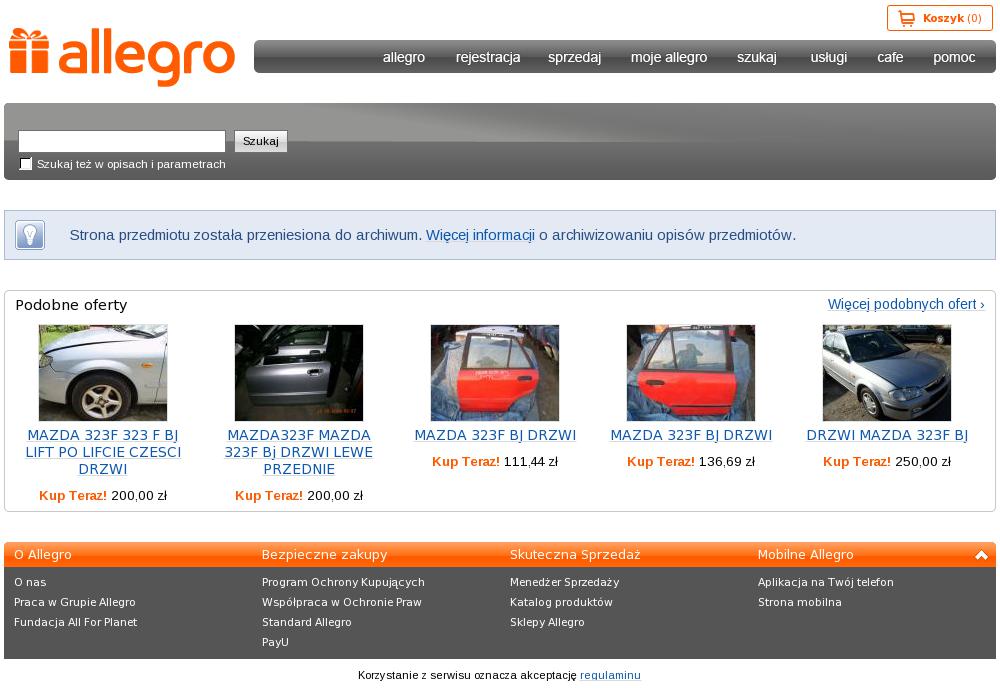Open the 'regulaminu' terms link
This screenshot has height=695, width=1000.
pos(610,675)
